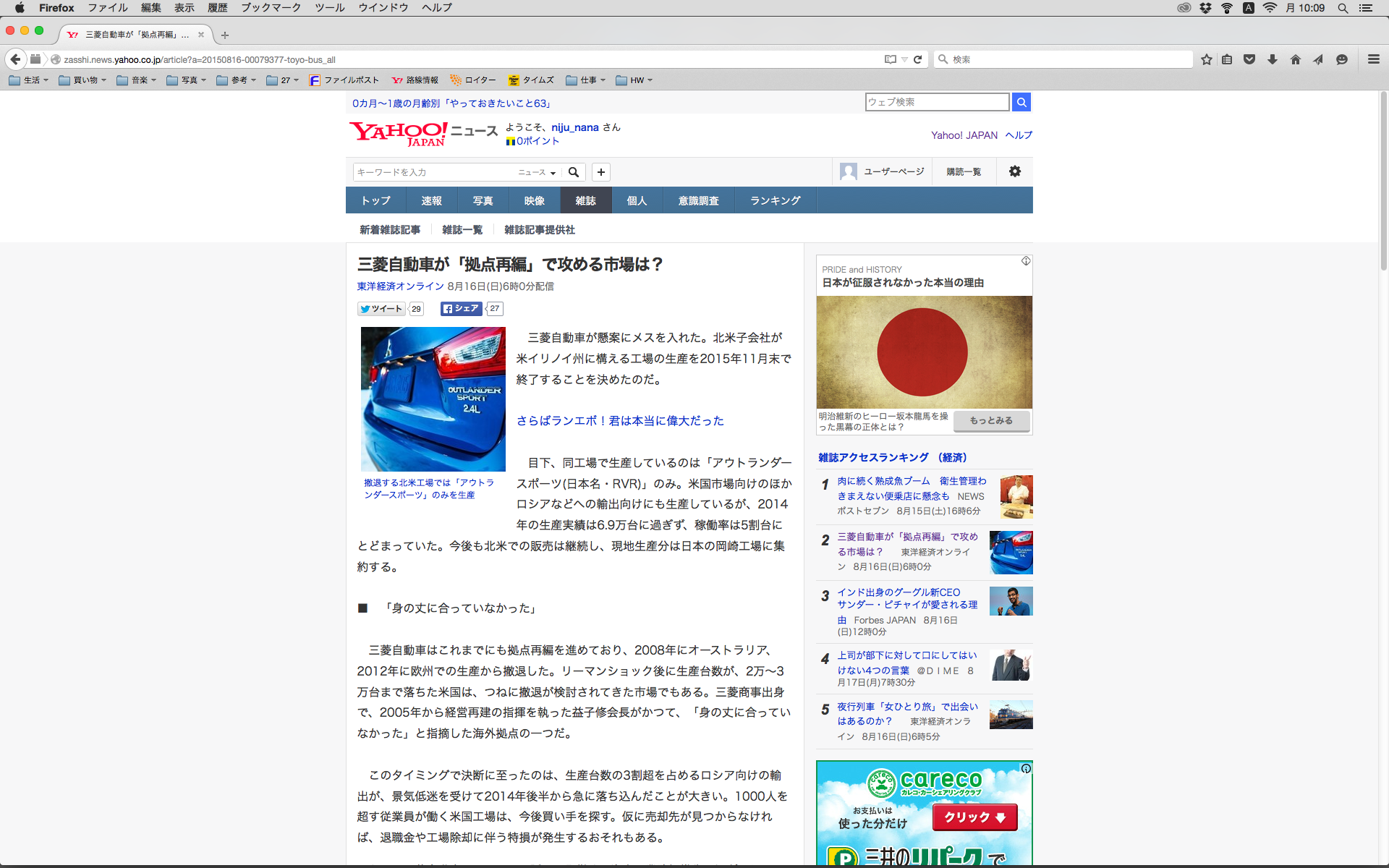Toggle Reader View icon in address bar
The width and height of the screenshot is (1389, 868).
pyautogui.click(x=890, y=59)
